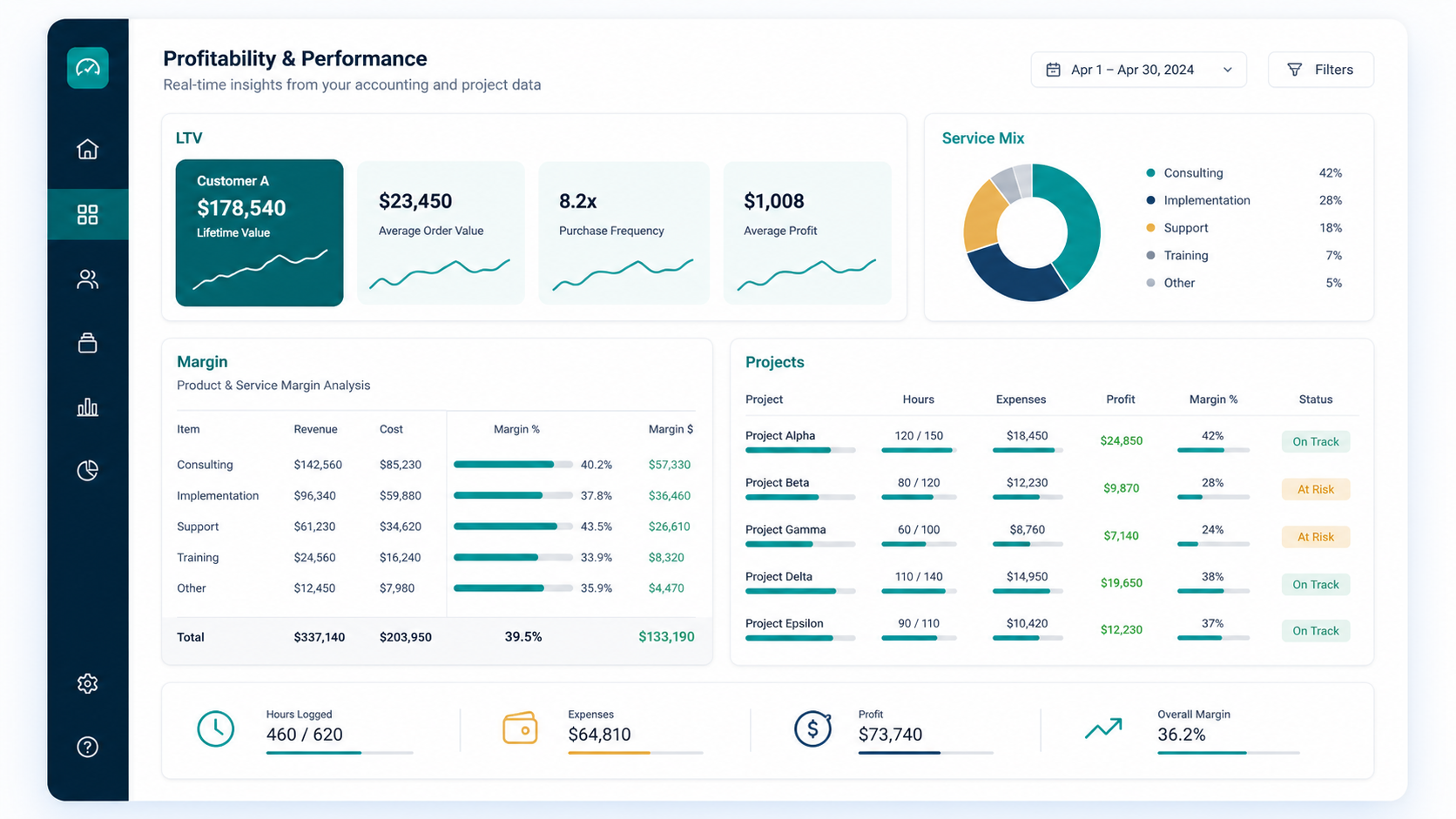Screen dimensions: 1456x819
Task: Click the Consulting legend color dot
Action: (1150, 173)
